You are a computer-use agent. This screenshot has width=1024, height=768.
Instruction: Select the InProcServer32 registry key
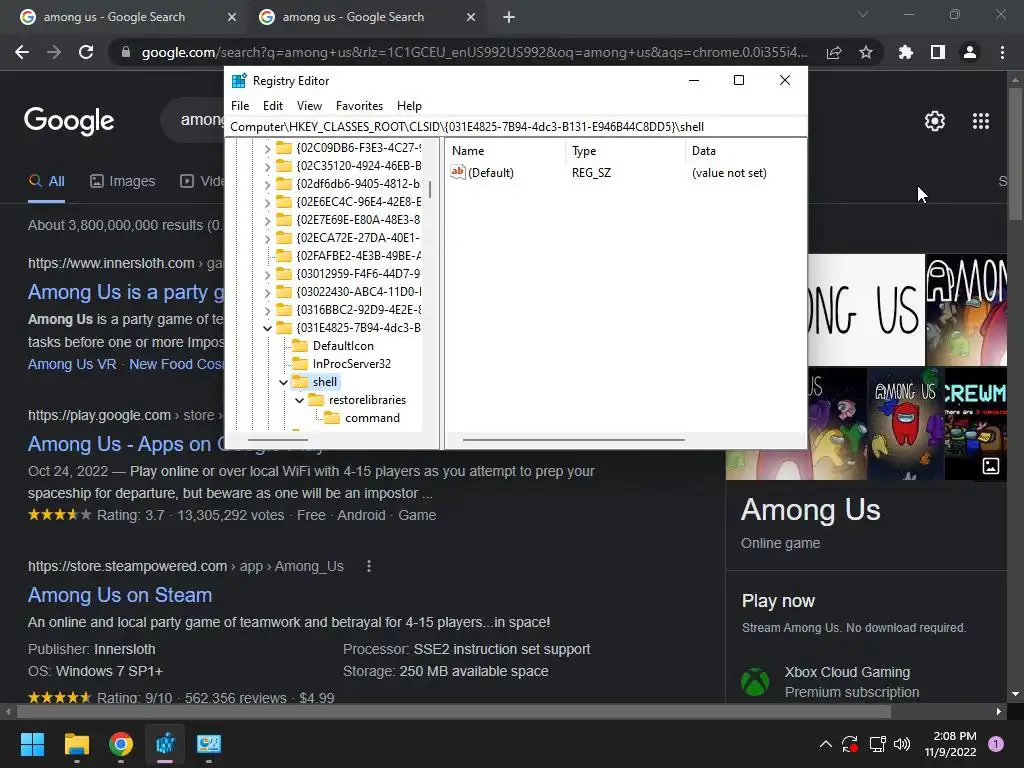click(351, 364)
